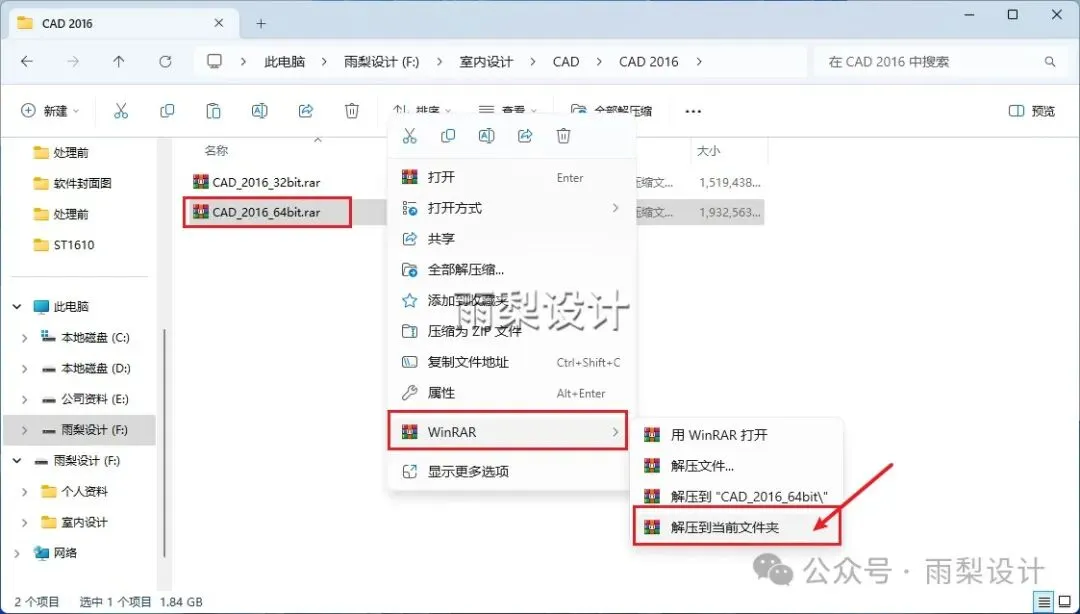
Task: Select the CAD_2016_32bit.rar file
Action: tap(266, 183)
